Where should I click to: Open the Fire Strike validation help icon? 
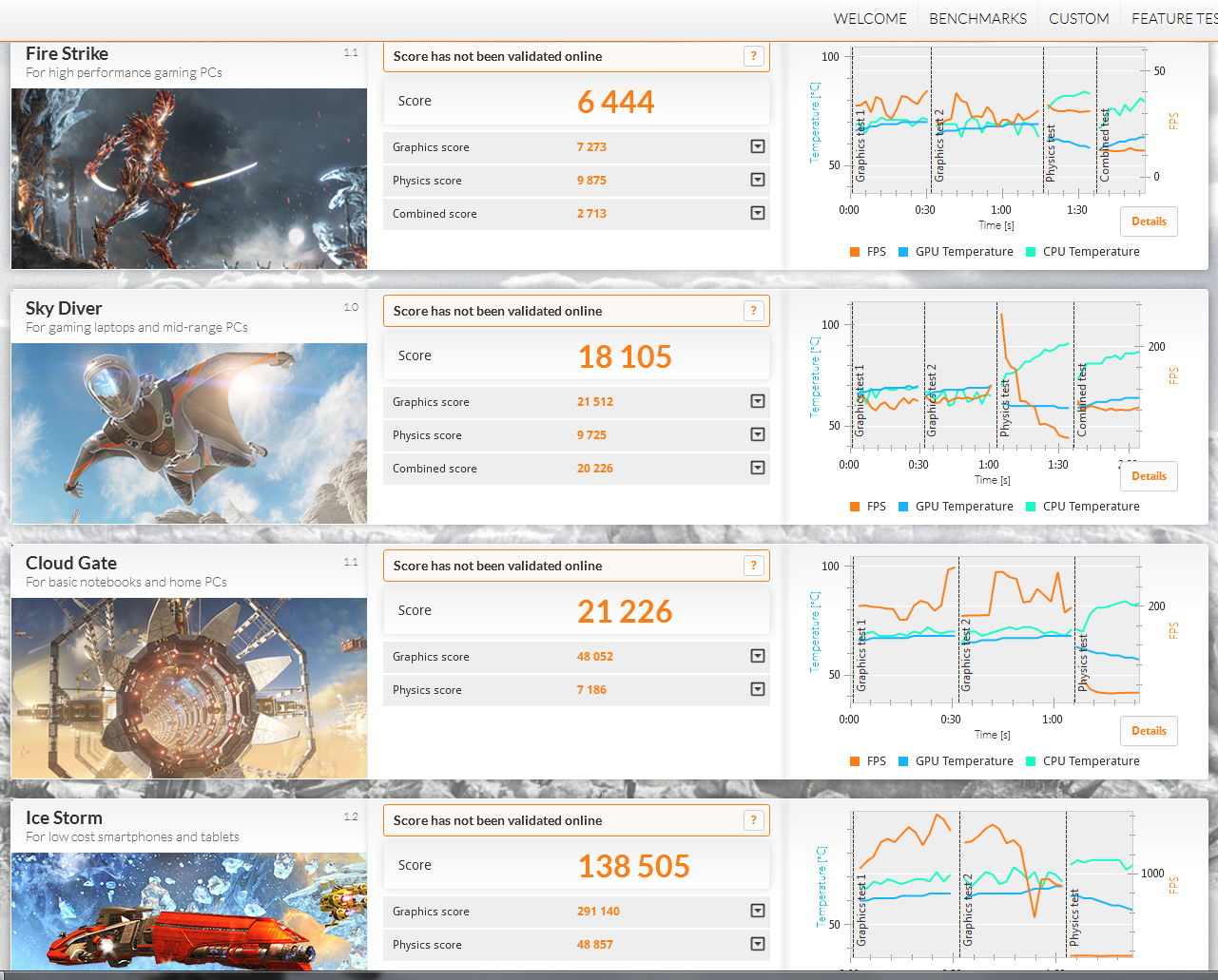(x=754, y=56)
